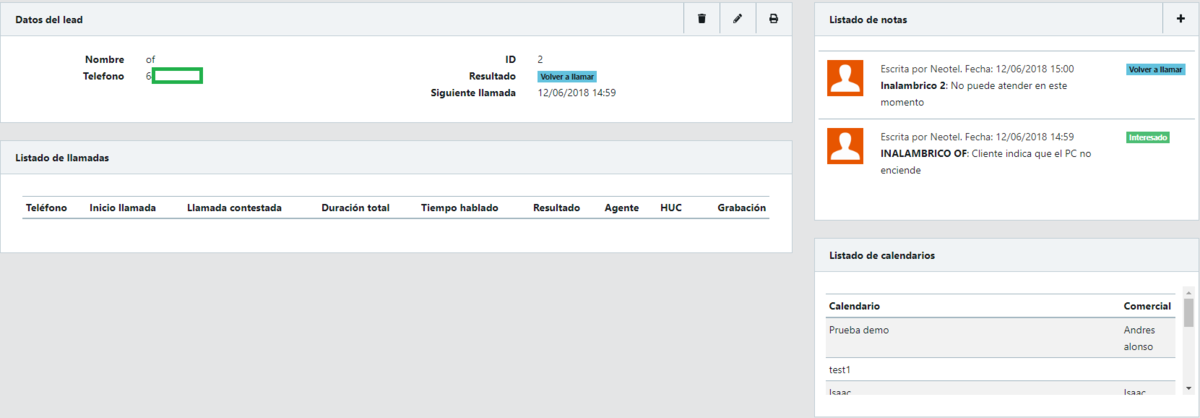The height and width of the screenshot is (418, 1200).
Task: Click the calendar list scrollbar thumb
Action: pos(1188,313)
